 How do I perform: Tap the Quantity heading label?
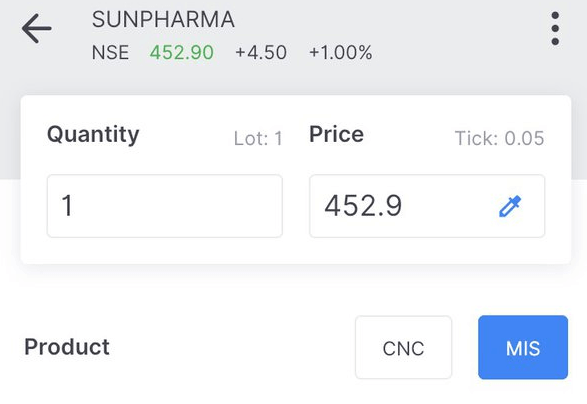93,135
